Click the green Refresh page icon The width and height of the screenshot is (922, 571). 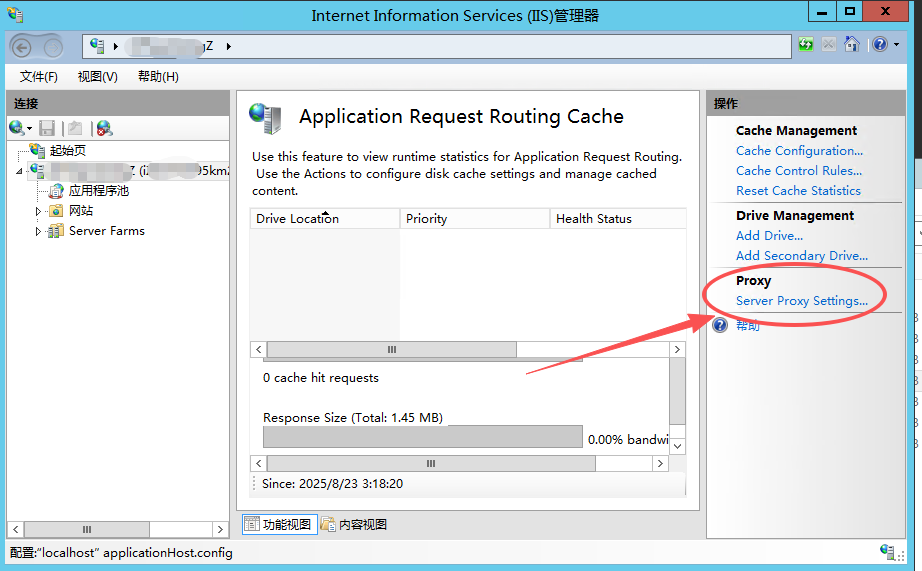point(806,44)
